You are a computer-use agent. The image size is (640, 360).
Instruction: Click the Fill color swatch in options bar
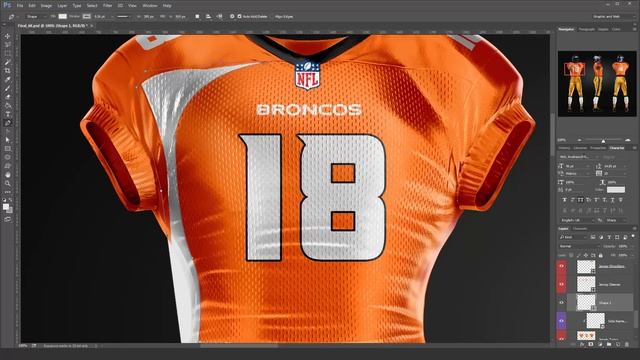(62, 17)
